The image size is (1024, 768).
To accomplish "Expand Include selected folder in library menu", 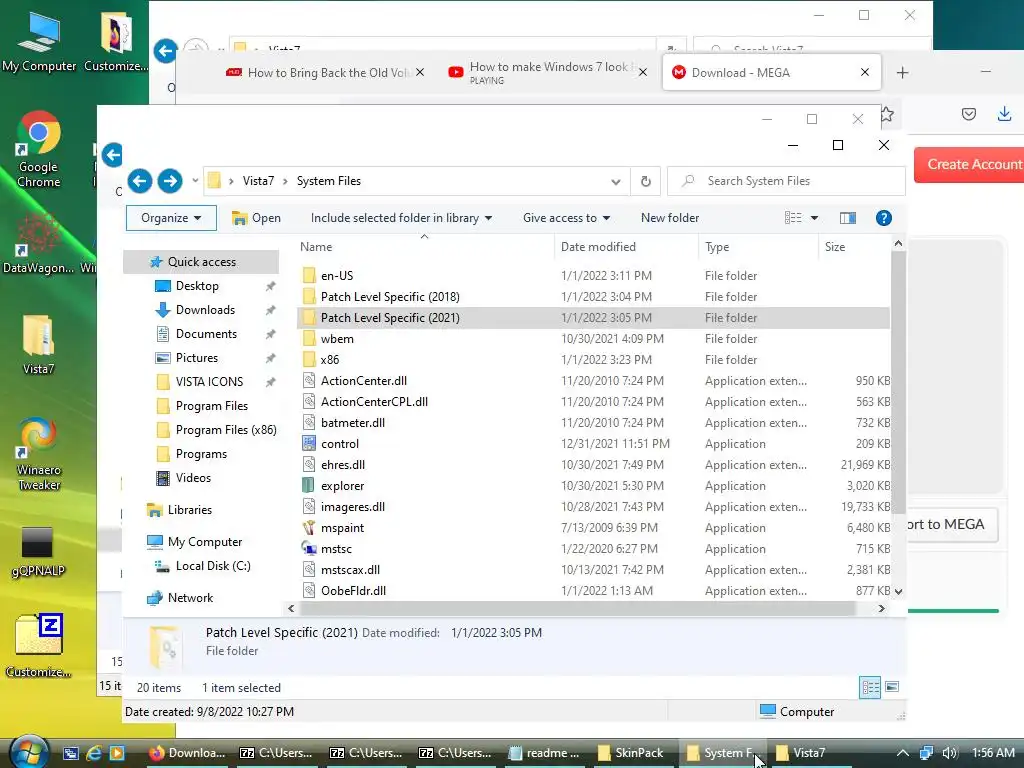I will click(x=401, y=218).
